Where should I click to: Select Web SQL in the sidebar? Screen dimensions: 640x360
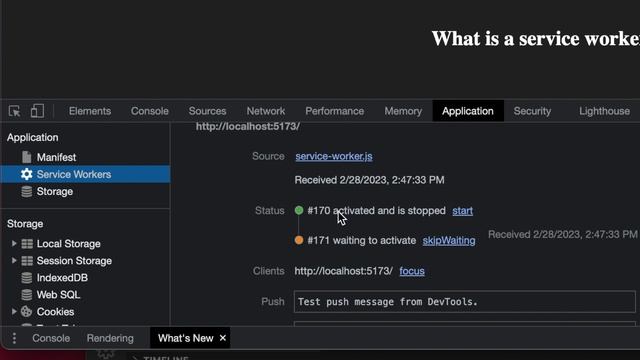[58, 295]
